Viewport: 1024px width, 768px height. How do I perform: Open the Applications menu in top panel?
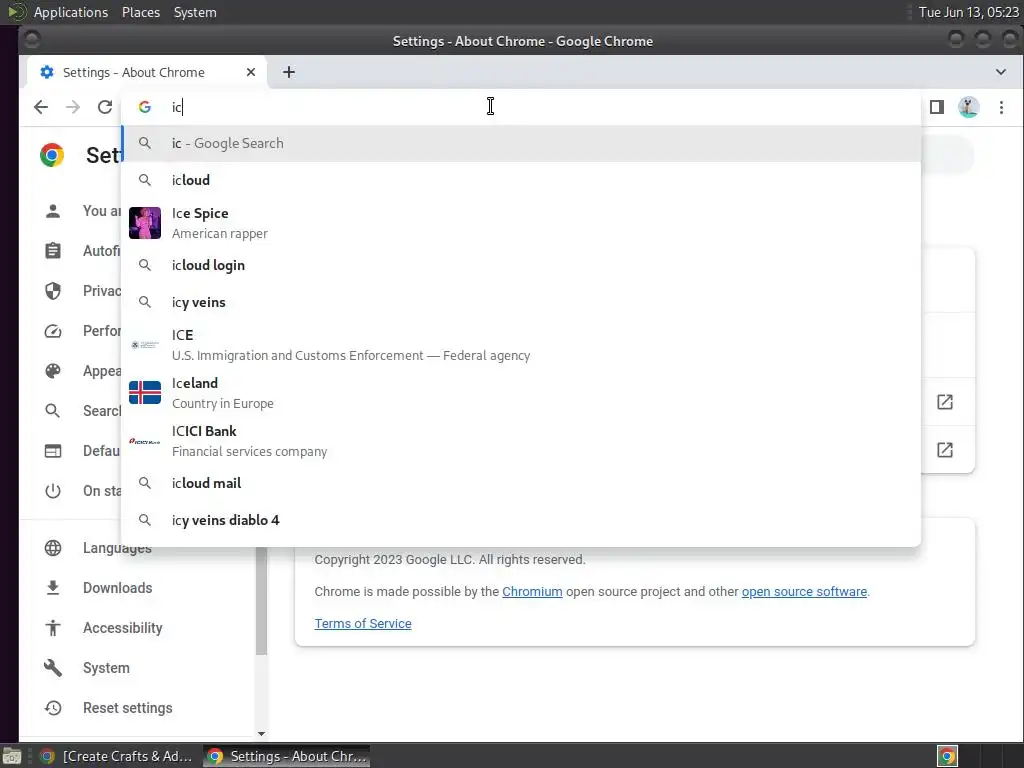click(x=71, y=12)
